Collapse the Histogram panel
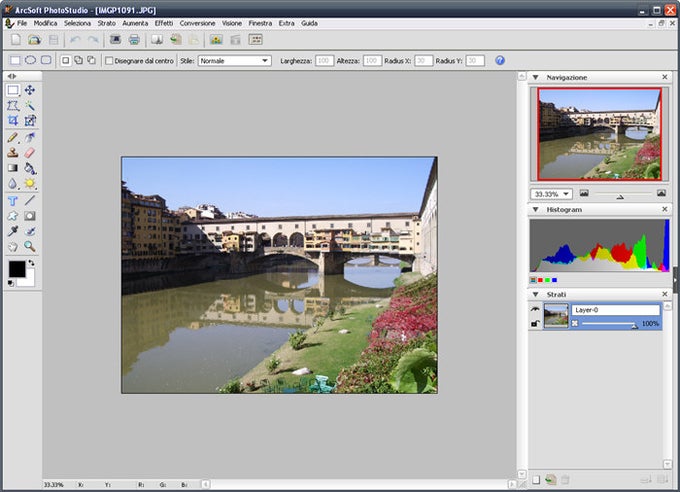The image size is (680, 492). [x=536, y=210]
